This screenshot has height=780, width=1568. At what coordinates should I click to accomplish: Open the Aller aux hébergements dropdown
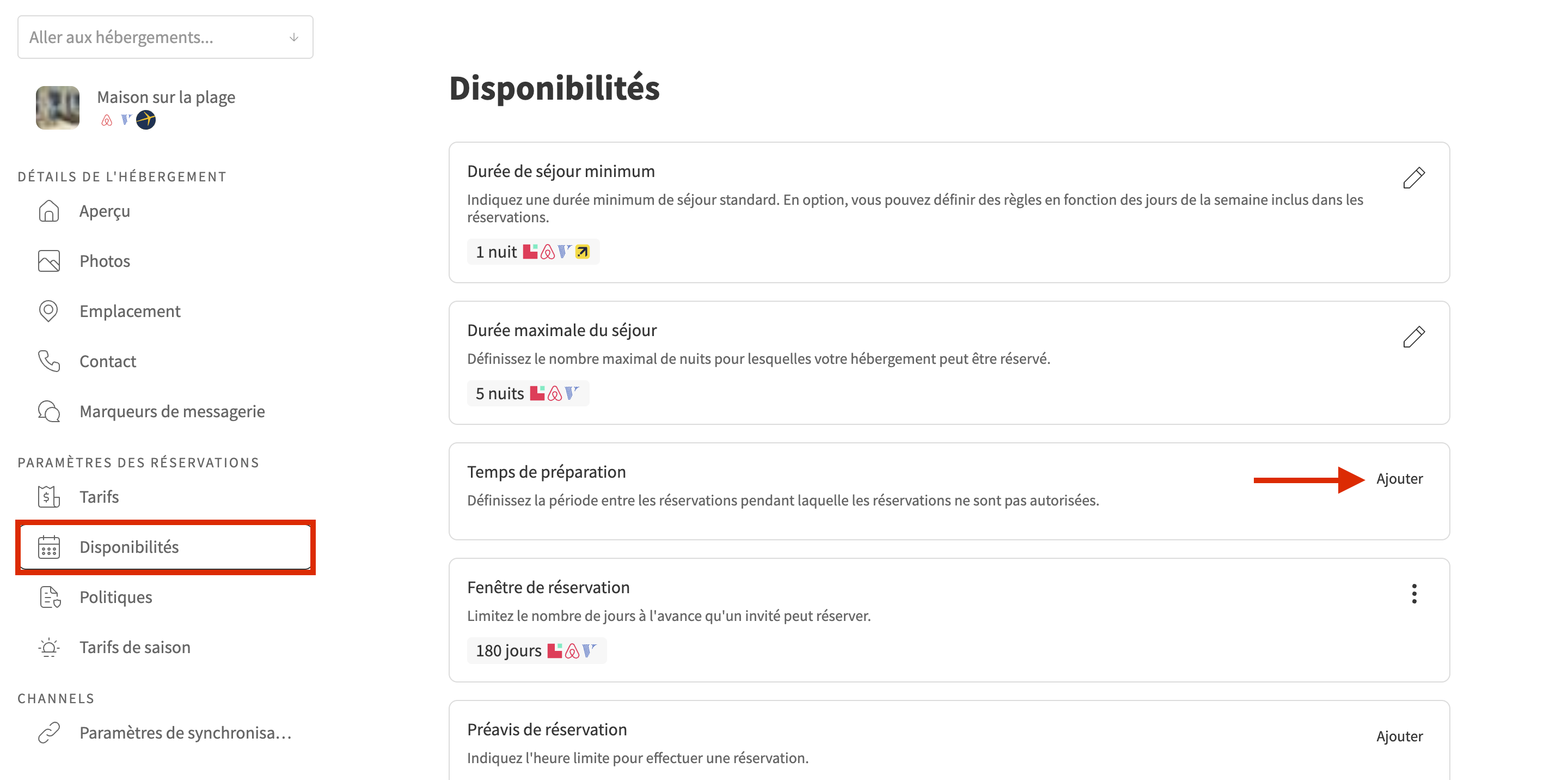165,37
